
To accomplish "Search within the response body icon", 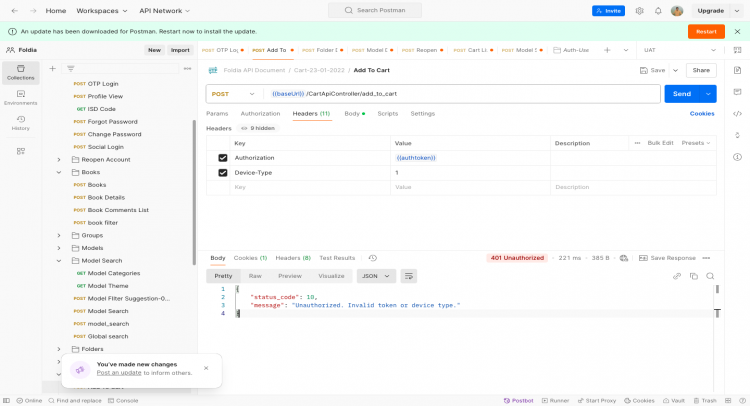I will click(x=710, y=276).
